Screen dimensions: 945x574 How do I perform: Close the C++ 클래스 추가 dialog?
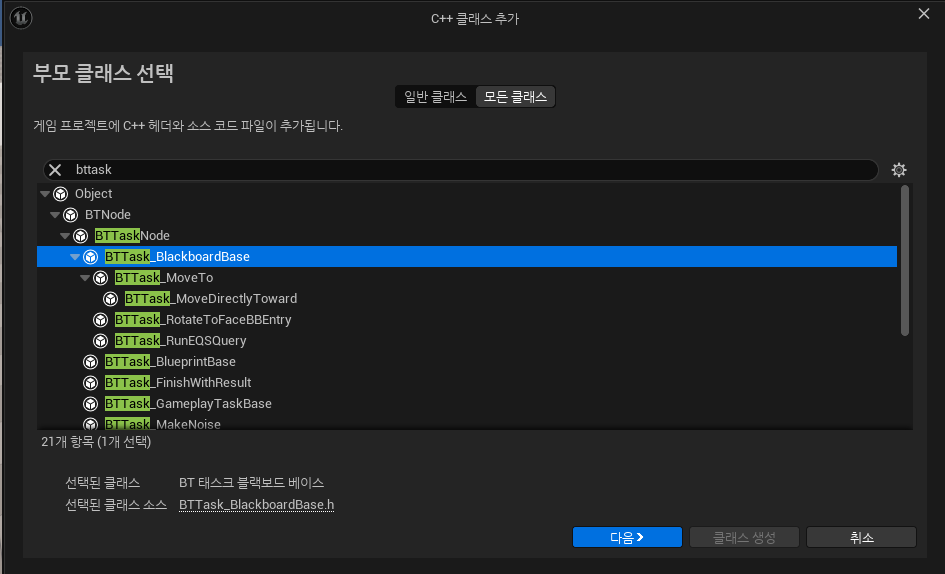[924, 14]
